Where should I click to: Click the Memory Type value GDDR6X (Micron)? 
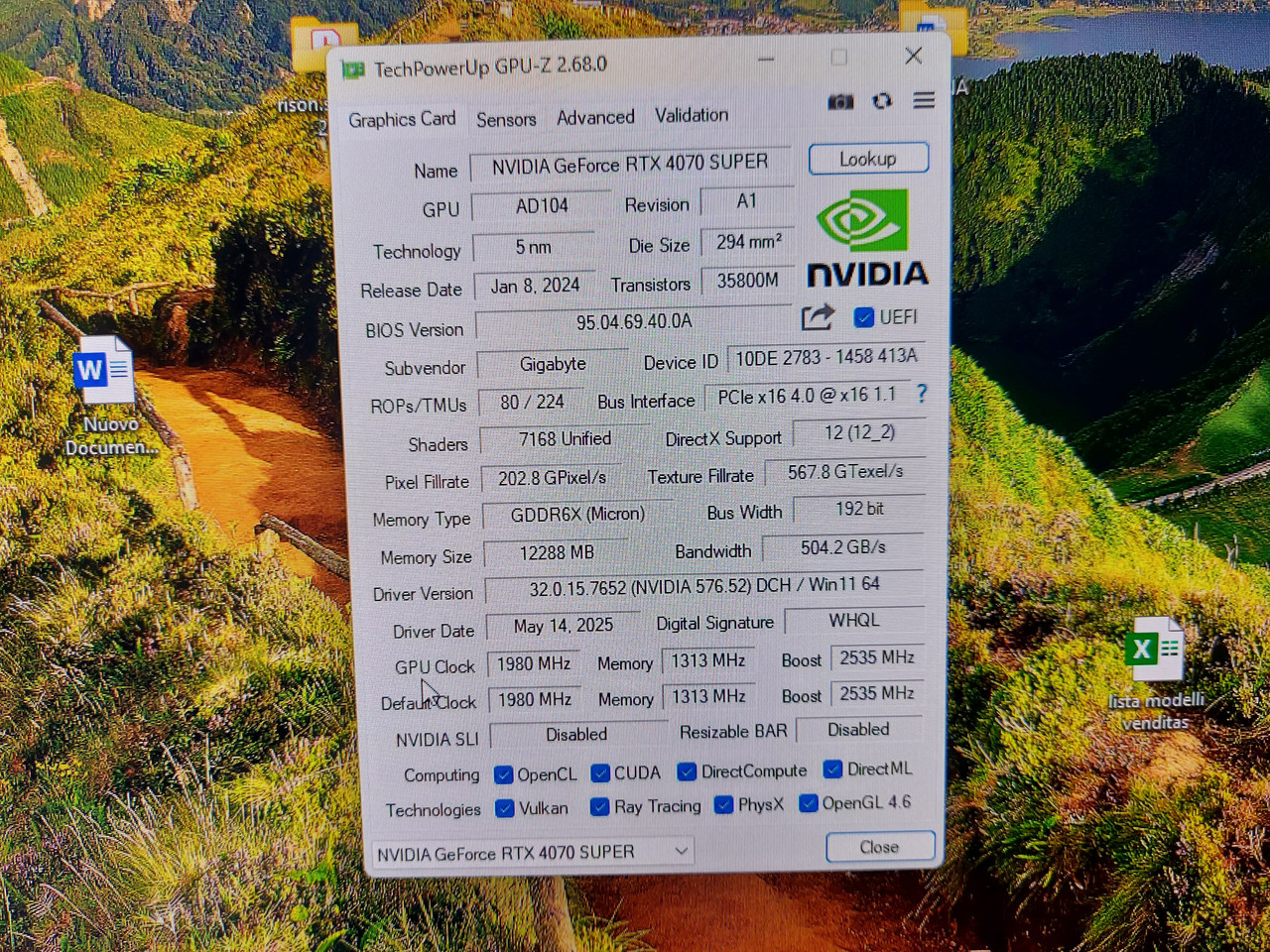[577, 515]
